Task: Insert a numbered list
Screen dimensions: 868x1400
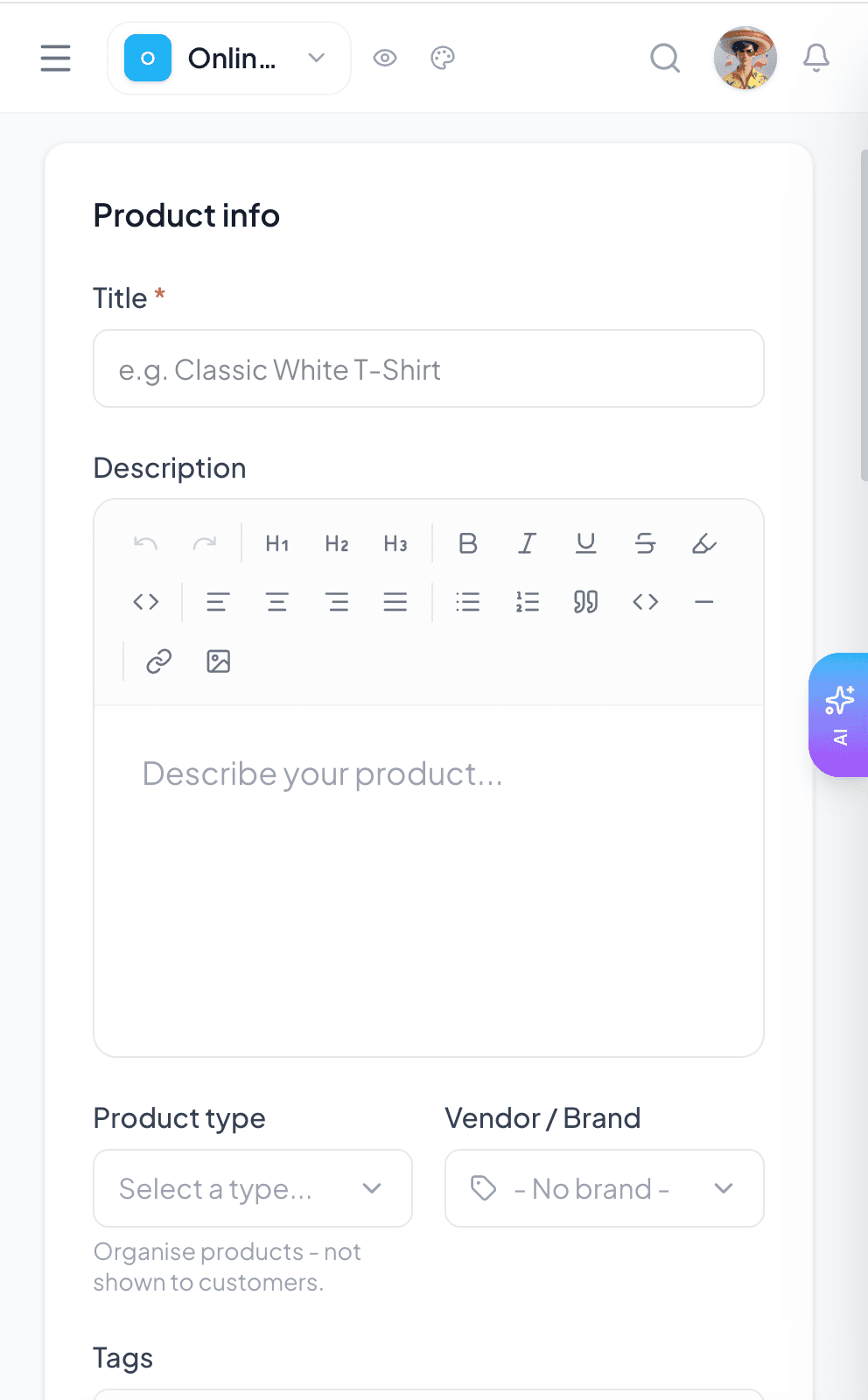Action: [x=527, y=601]
